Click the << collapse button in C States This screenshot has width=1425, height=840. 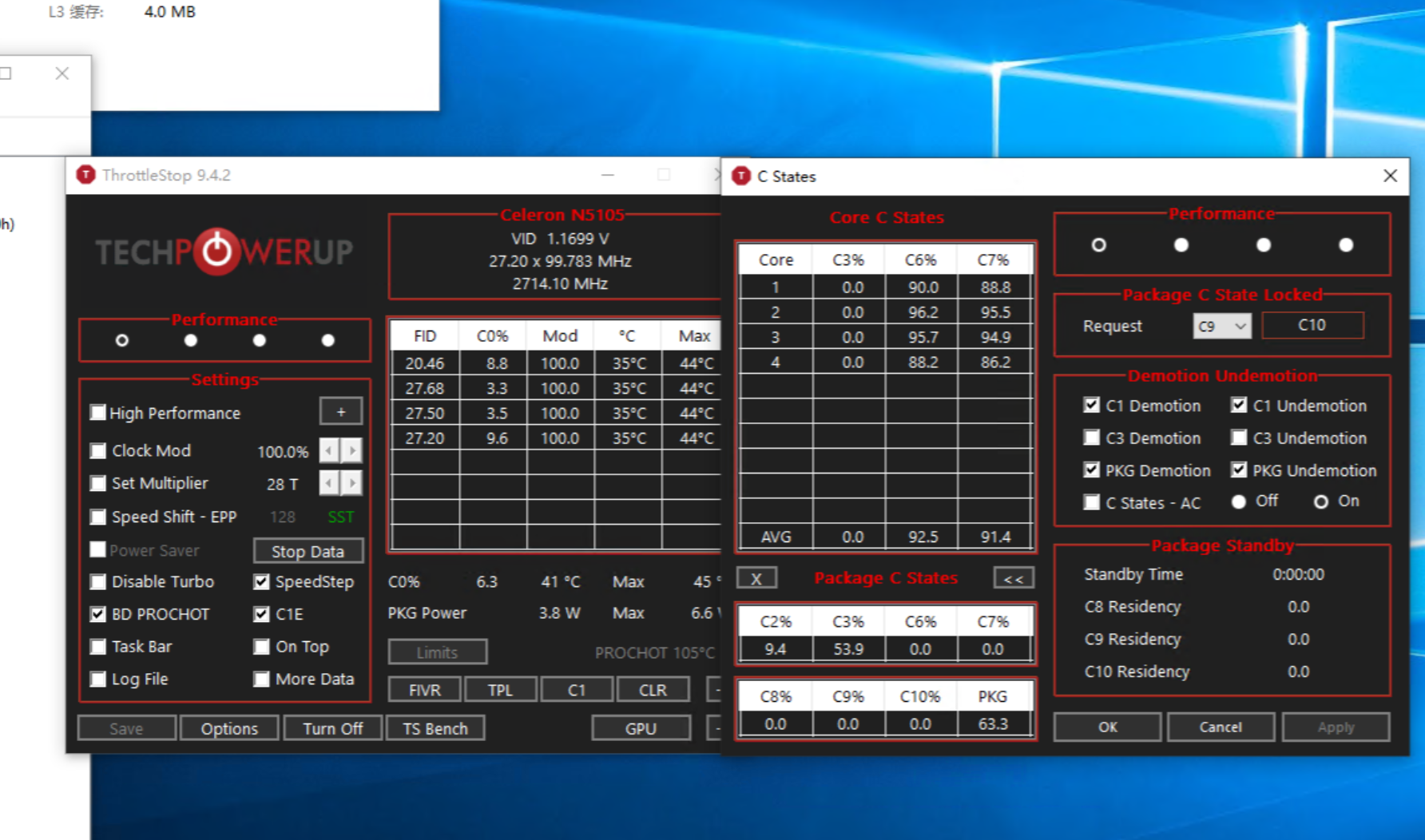coord(1014,578)
